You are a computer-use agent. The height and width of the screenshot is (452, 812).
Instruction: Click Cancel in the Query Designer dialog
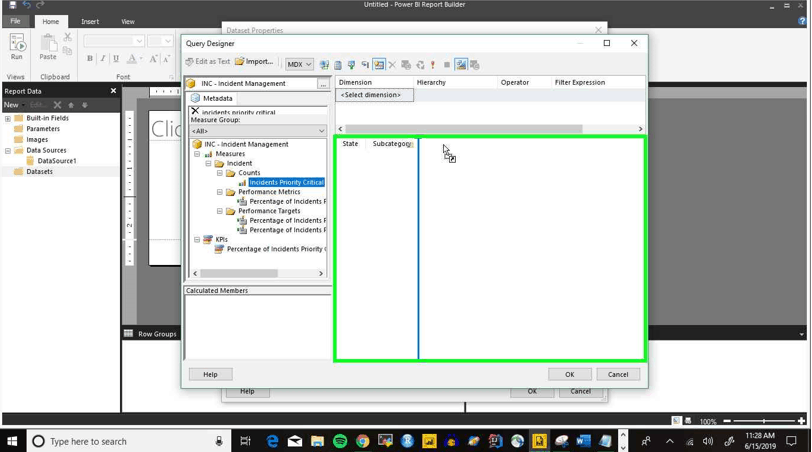(618, 374)
